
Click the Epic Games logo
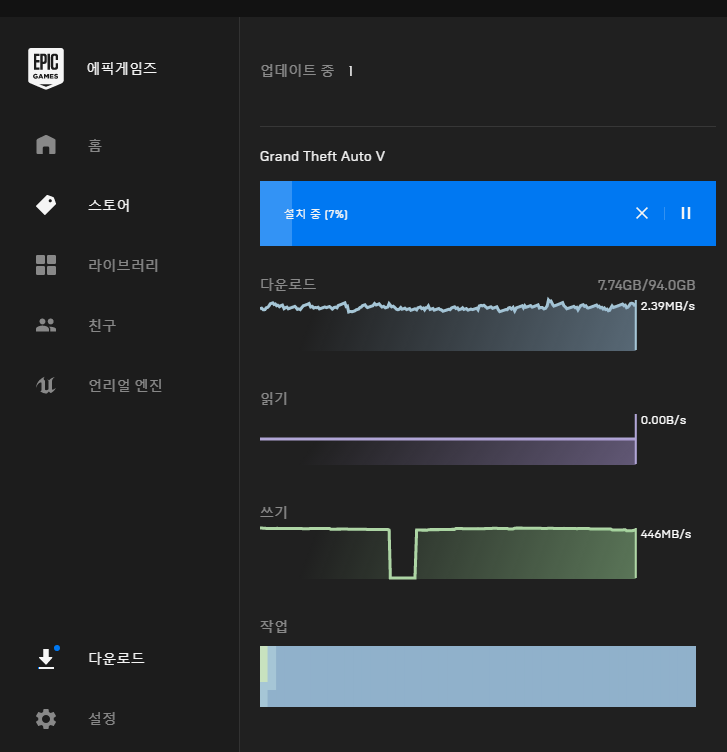pyautogui.click(x=46, y=68)
